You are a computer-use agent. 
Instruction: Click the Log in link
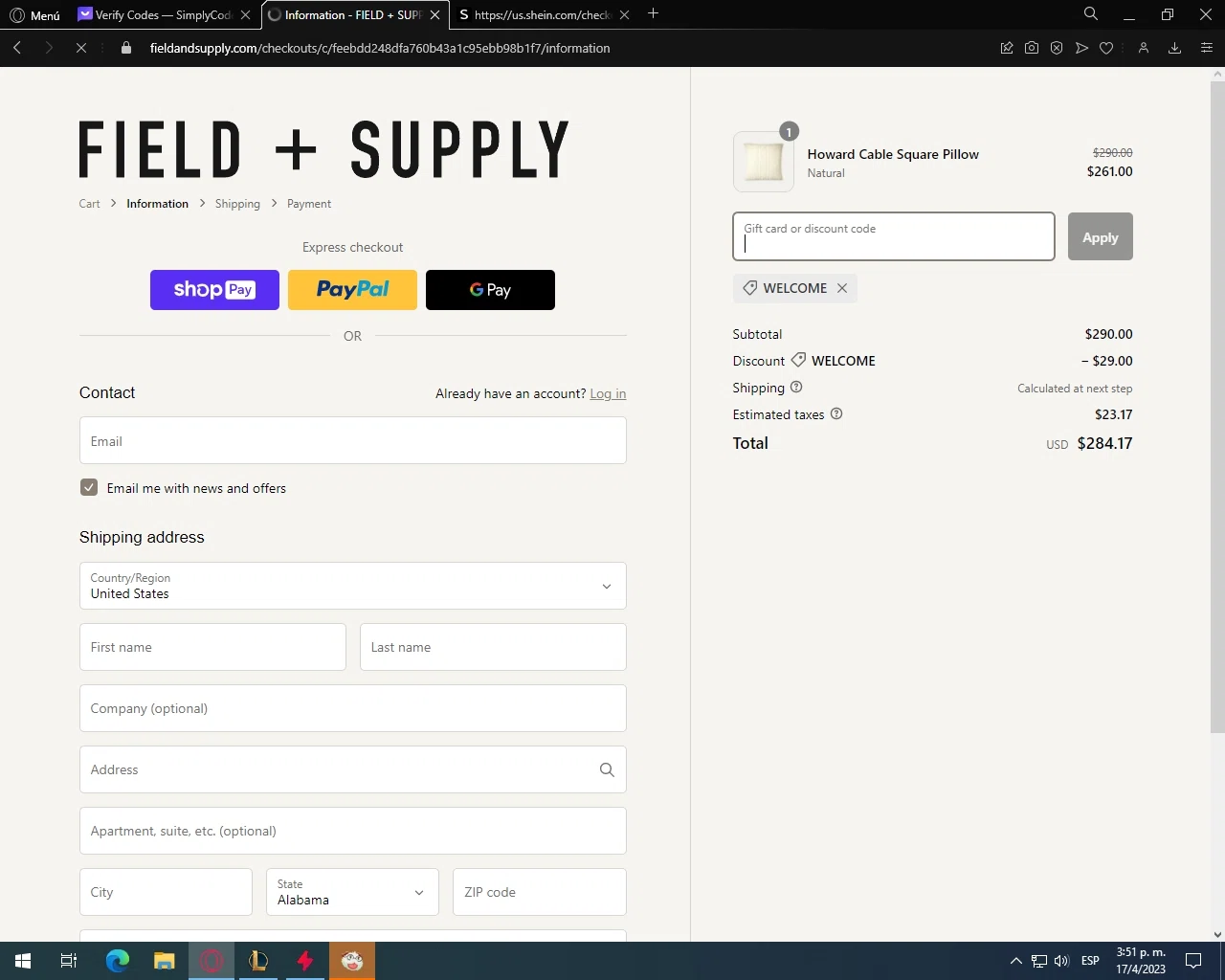pyautogui.click(x=608, y=393)
